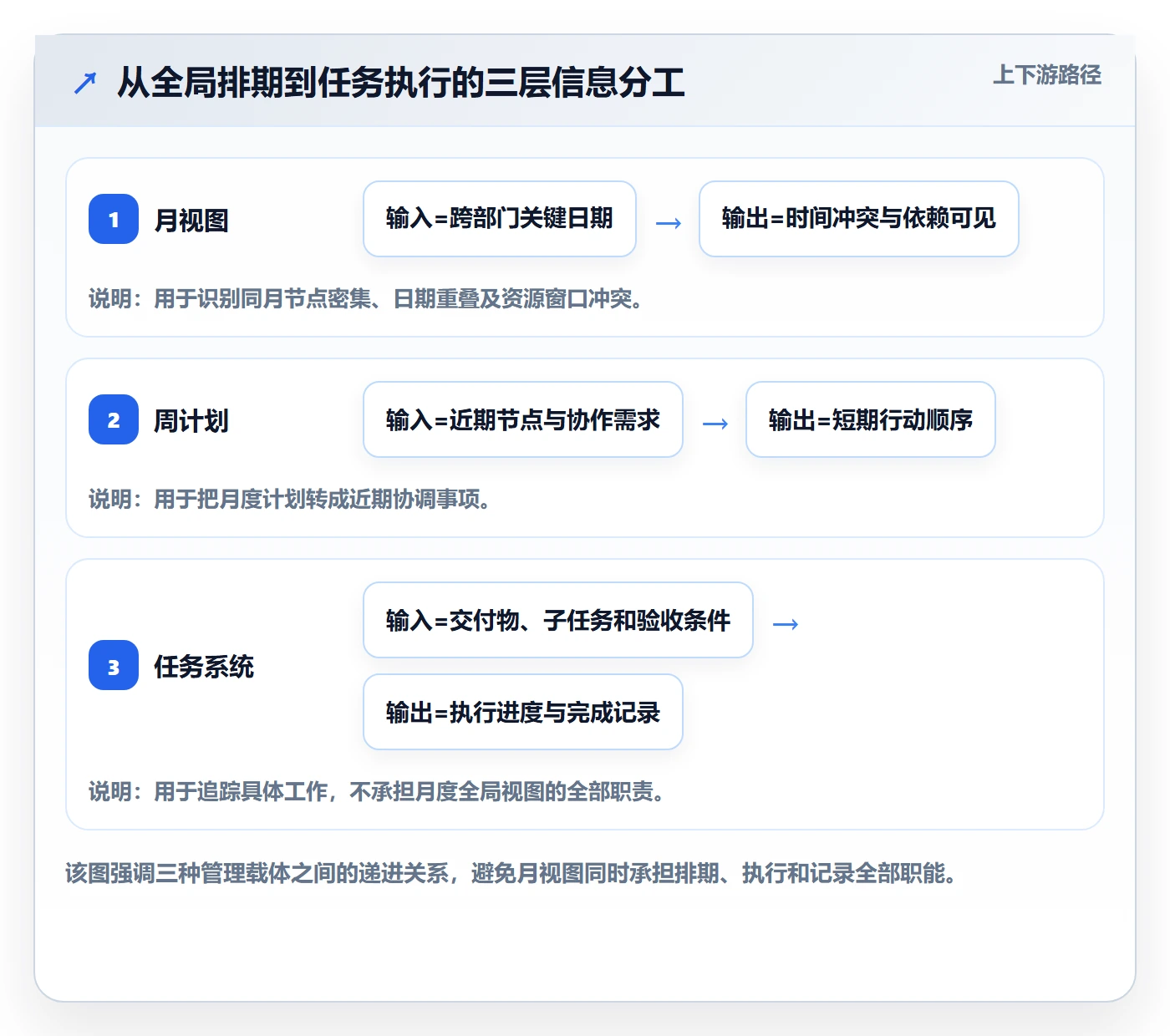Click the number 3 badge for 任务系统
The width and height of the screenshot is (1170, 1036).
point(114,665)
